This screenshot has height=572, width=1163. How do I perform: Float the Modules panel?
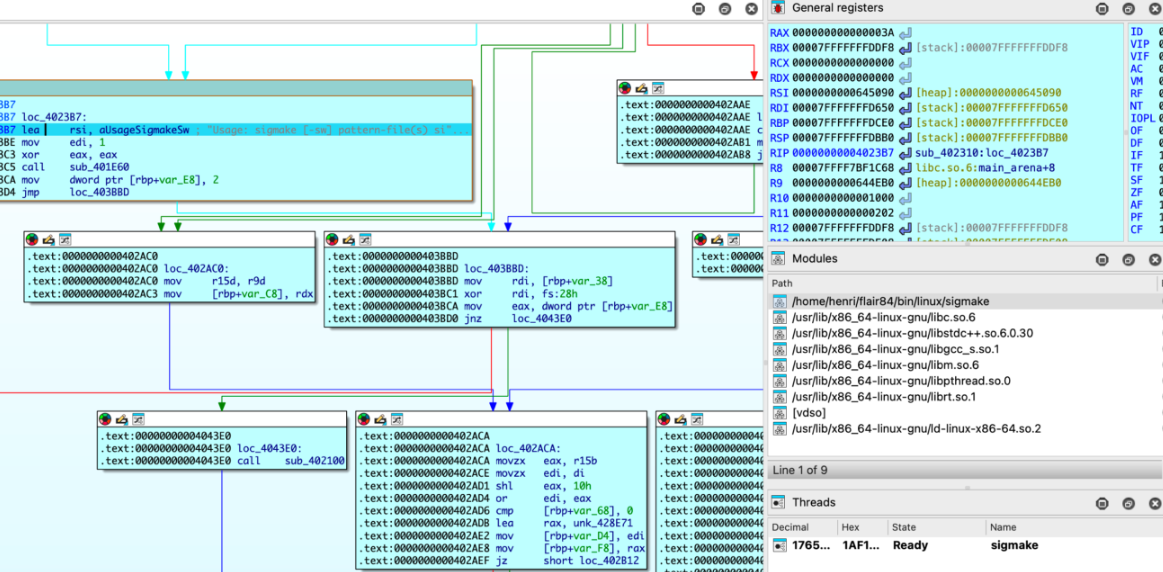[1128, 259]
